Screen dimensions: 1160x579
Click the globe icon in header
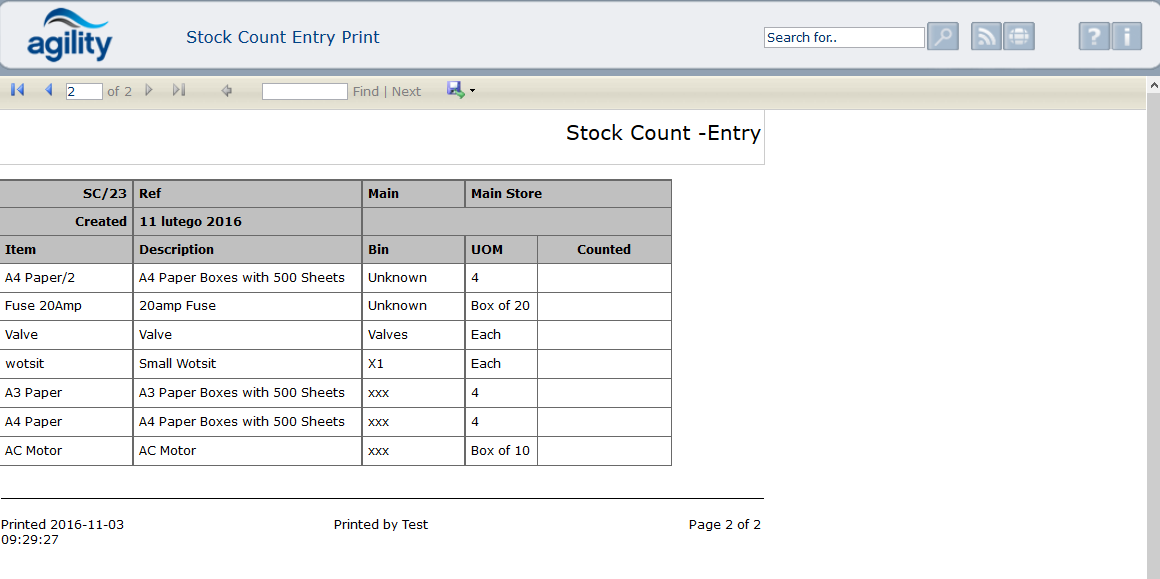pyautogui.click(x=1019, y=37)
